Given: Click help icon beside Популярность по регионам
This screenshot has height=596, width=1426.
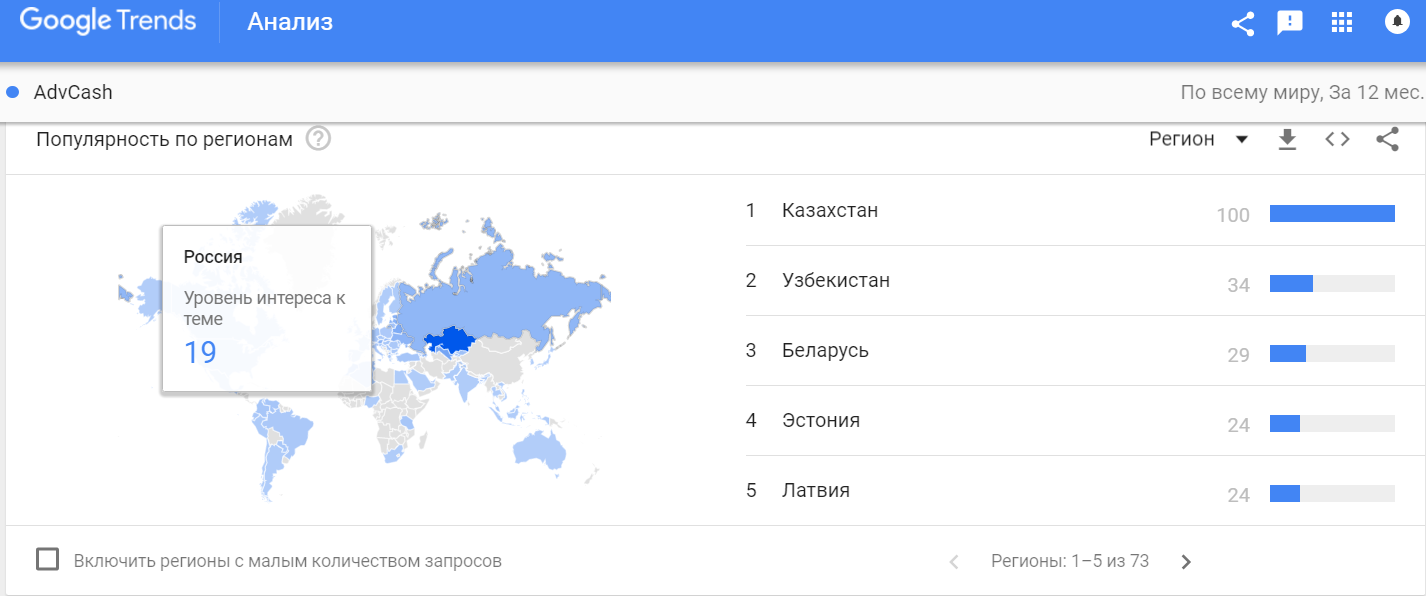Looking at the screenshot, I should (318, 139).
